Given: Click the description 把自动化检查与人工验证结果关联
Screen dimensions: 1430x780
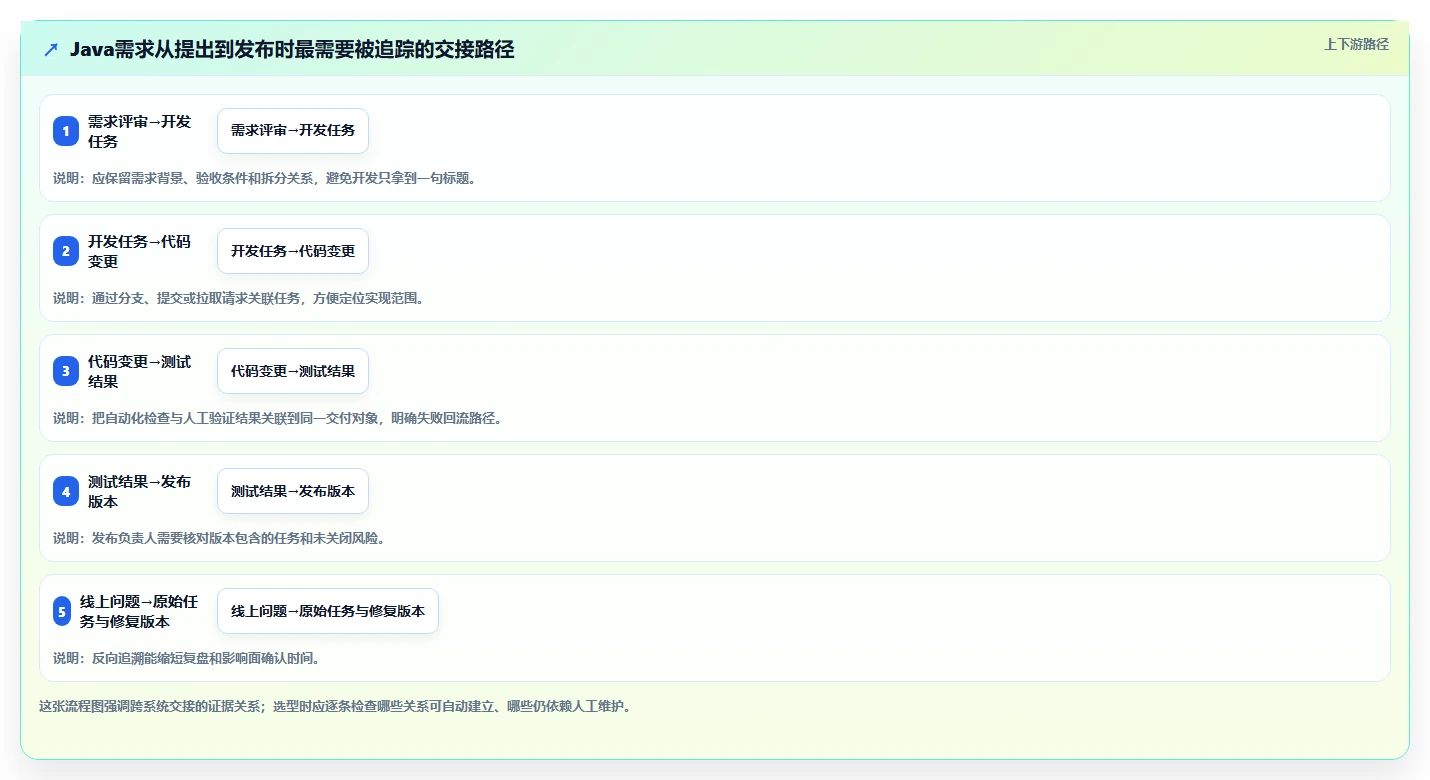Looking at the screenshot, I should tap(279, 418).
